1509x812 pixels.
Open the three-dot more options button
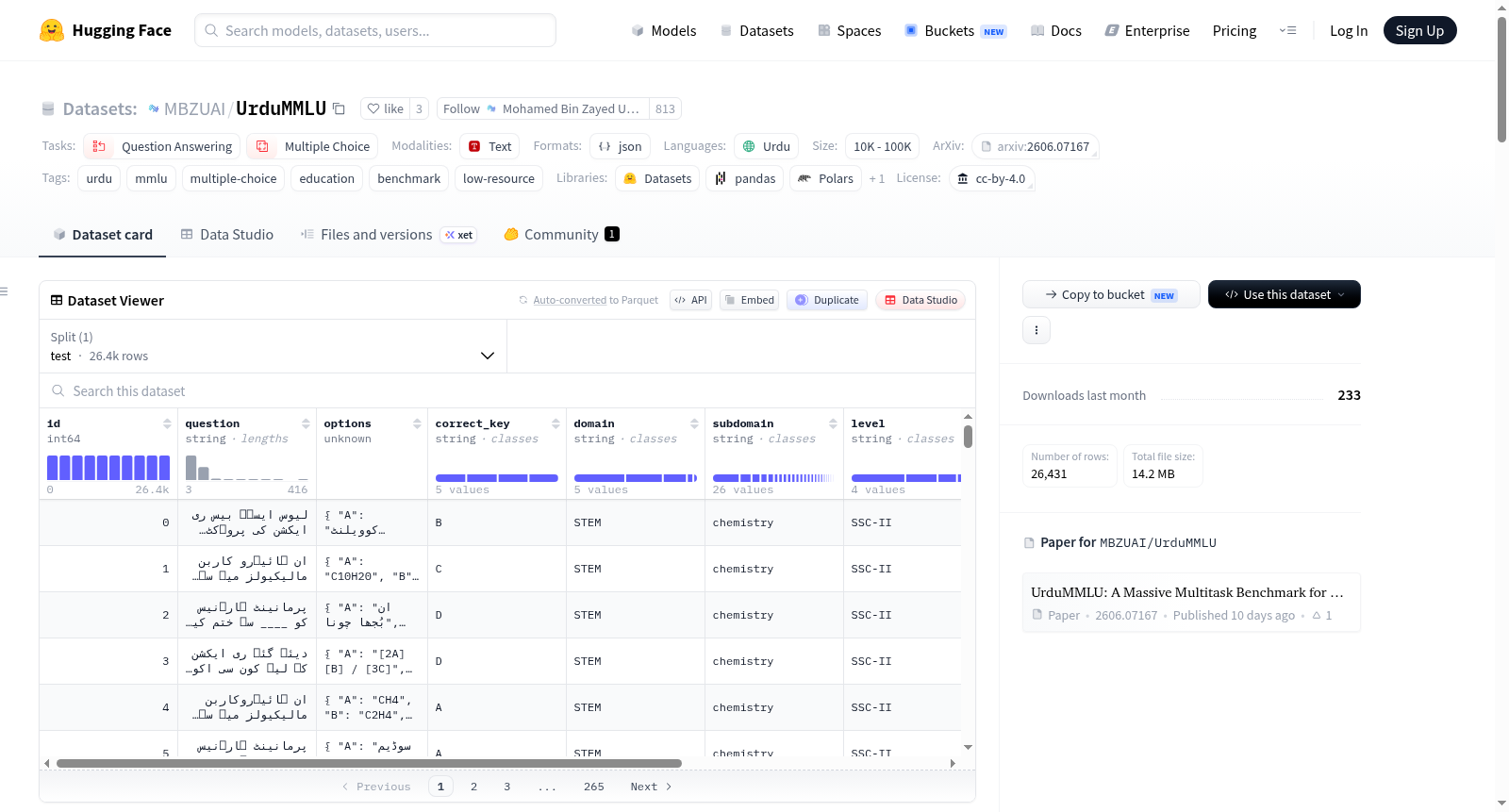point(1036,330)
